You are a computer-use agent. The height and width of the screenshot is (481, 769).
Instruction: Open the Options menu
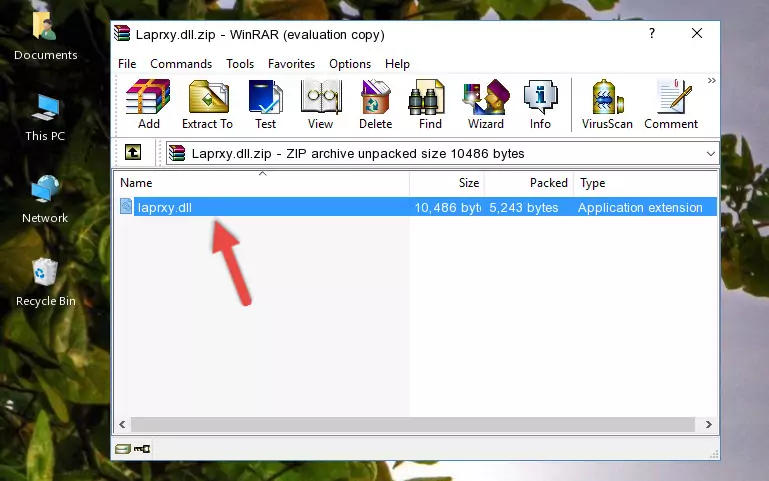point(350,64)
